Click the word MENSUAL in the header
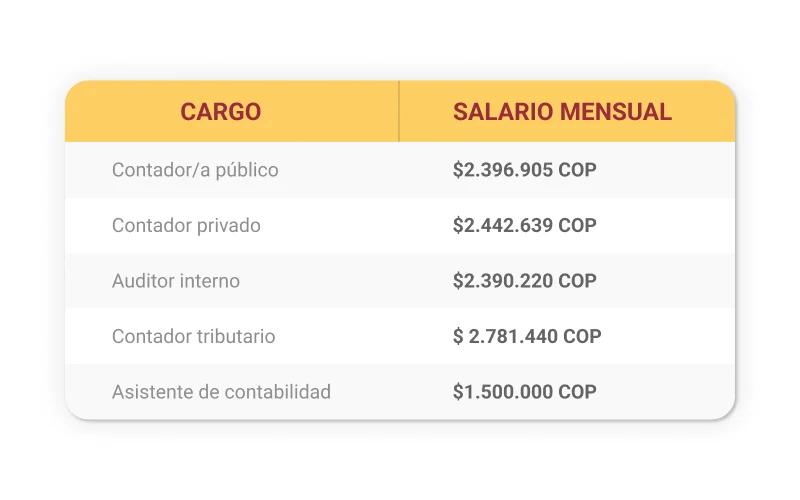This screenshot has width=800, height=500. (x=617, y=112)
